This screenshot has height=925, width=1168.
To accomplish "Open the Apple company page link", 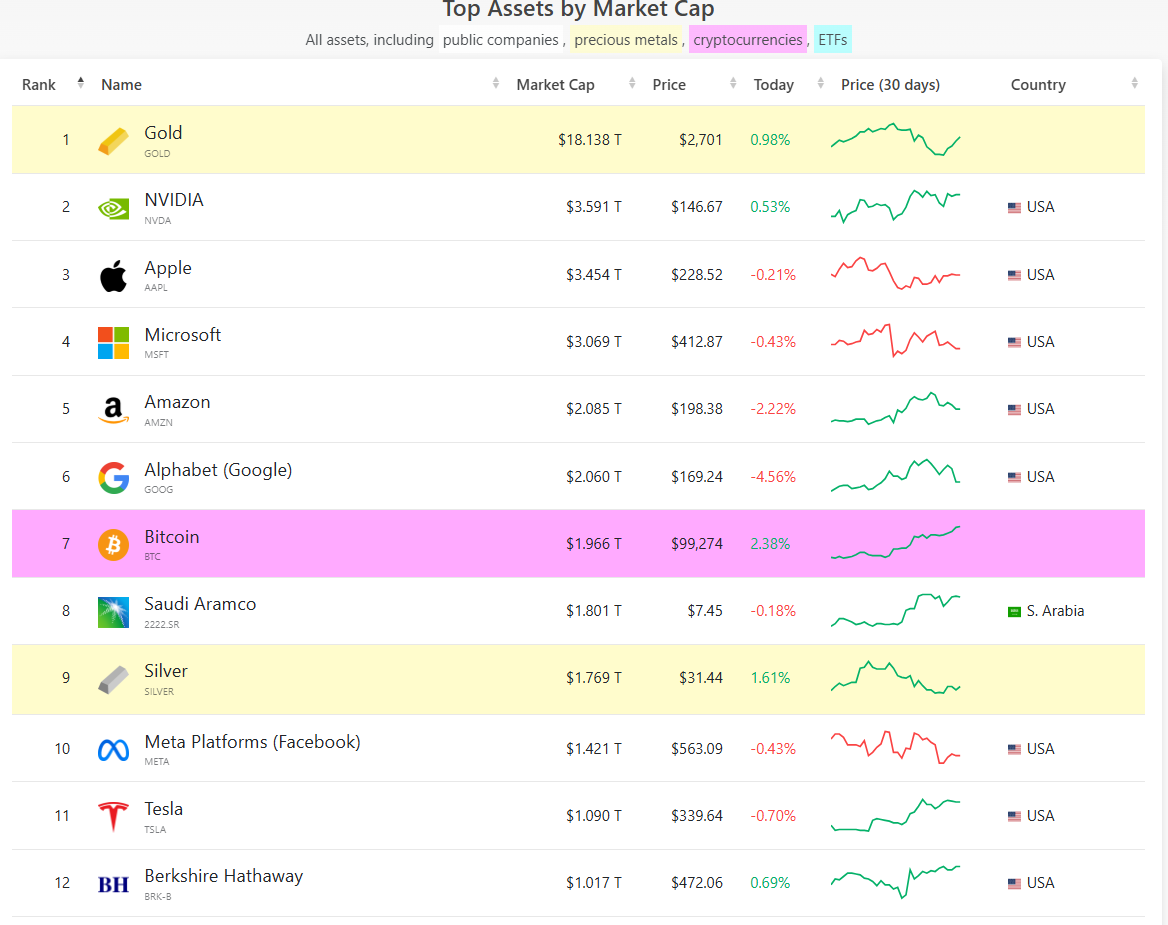I will (x=168, y=268).
